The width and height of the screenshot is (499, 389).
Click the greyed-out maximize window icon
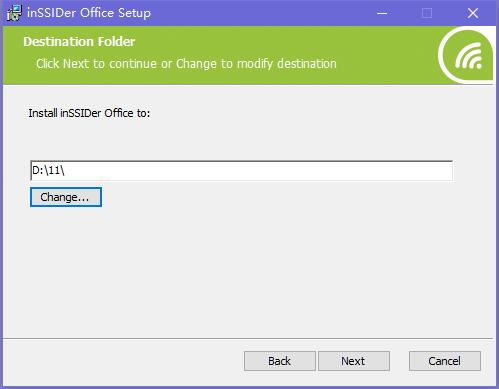point(427,13)
